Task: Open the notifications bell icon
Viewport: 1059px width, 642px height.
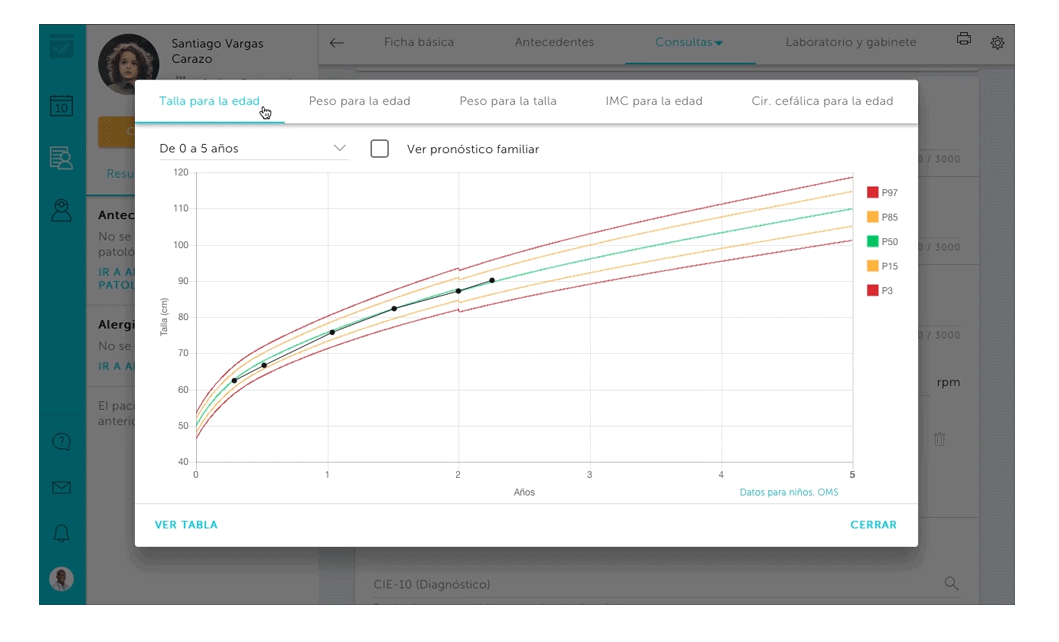Action: [61, 533]
